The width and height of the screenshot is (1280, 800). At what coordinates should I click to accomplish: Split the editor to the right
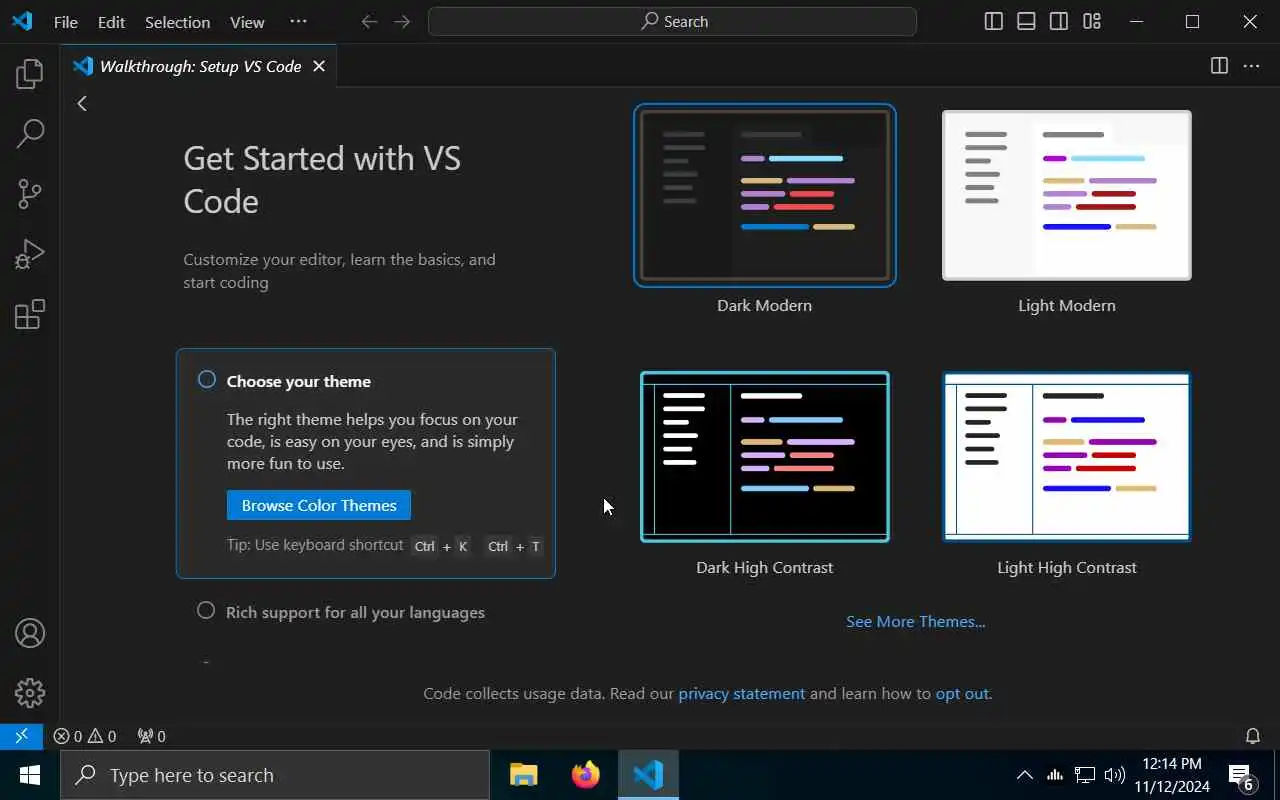(x=1219, y=66)
